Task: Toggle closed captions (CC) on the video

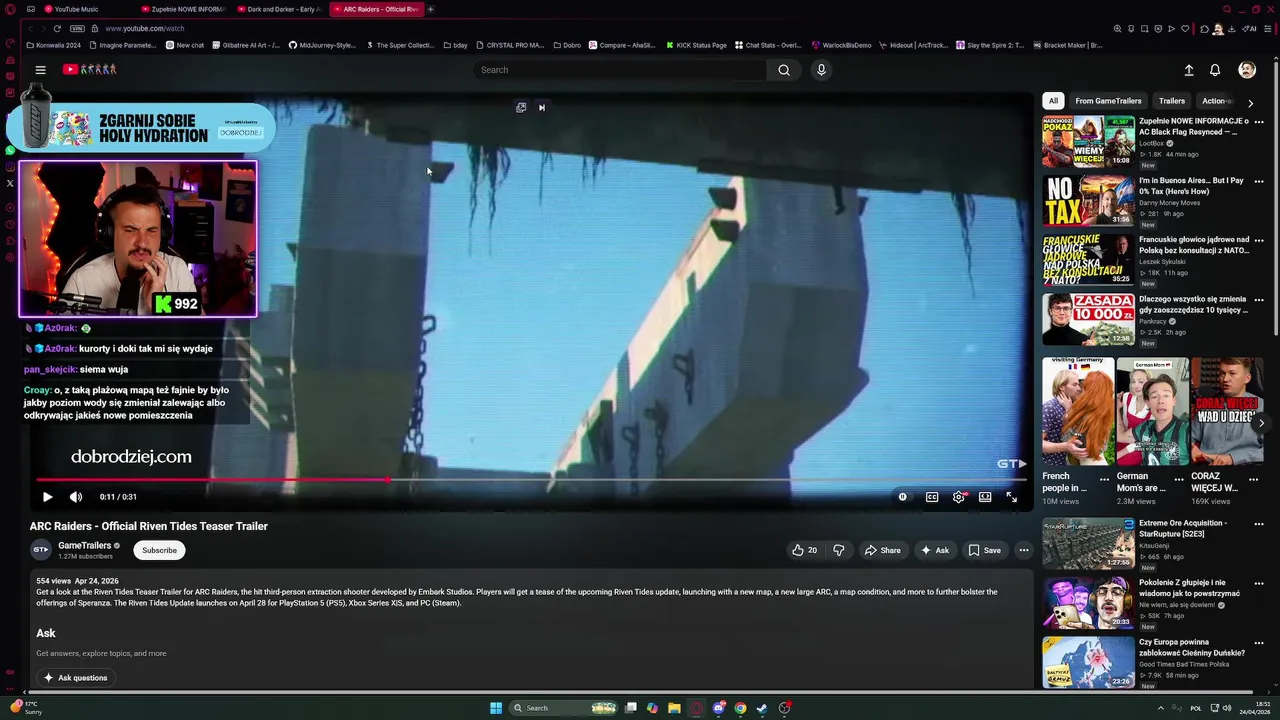Action: click(932, 497)
